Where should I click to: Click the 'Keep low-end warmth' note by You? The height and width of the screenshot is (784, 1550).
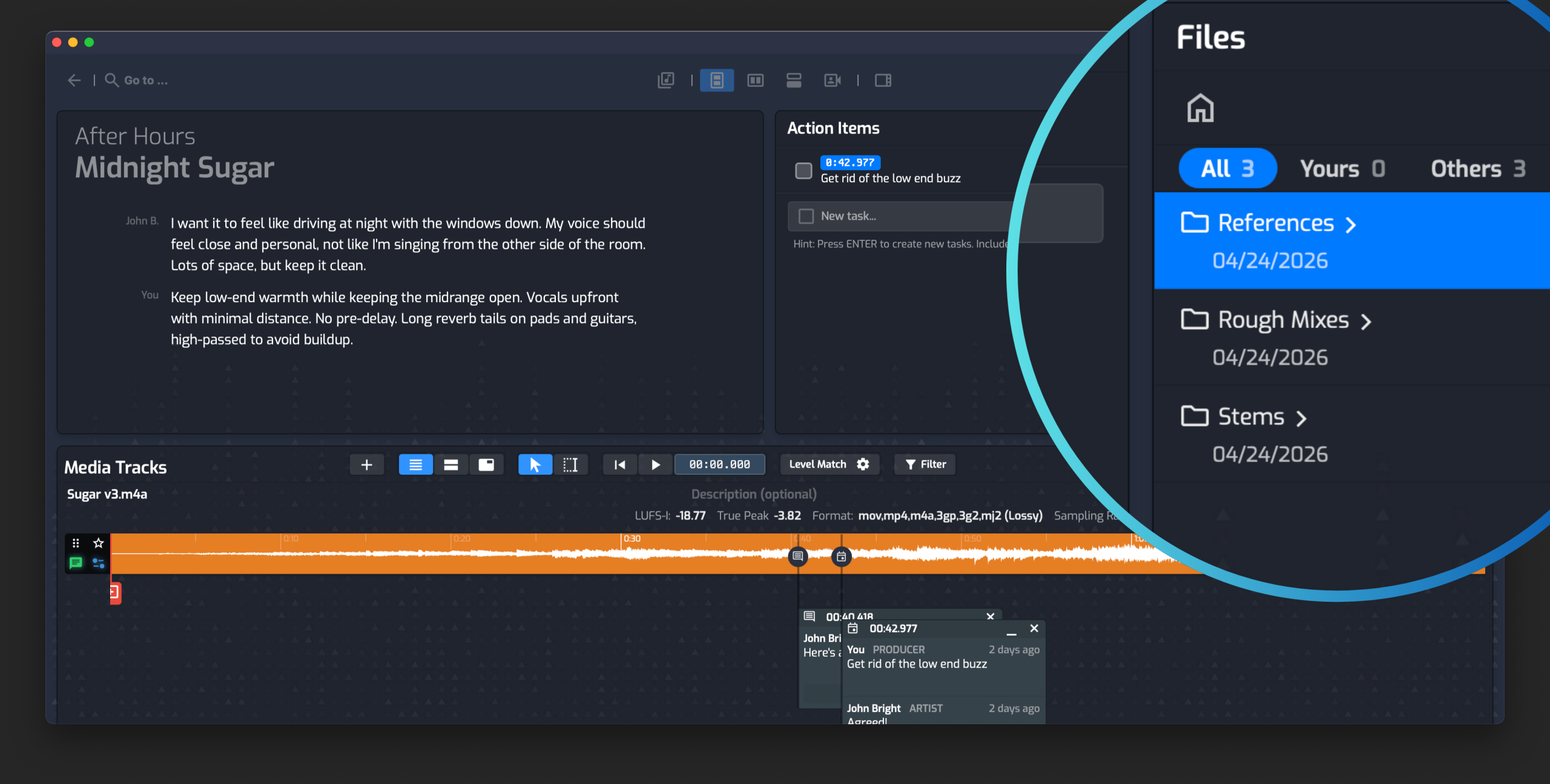pyautogui.click(x=403, y=318)
